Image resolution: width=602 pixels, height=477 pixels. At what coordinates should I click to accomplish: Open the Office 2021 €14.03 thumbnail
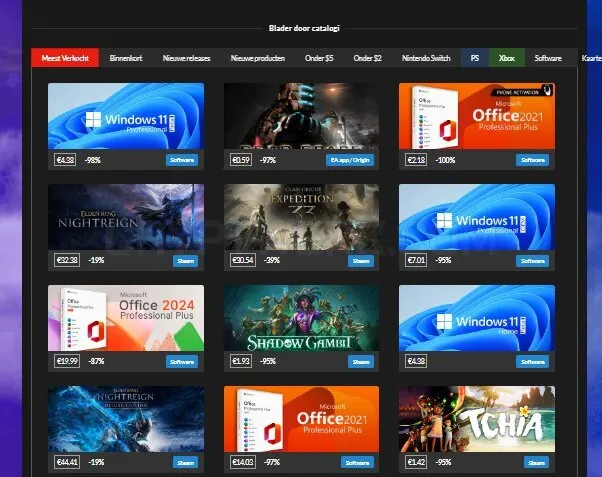click(x=301, y=419)
